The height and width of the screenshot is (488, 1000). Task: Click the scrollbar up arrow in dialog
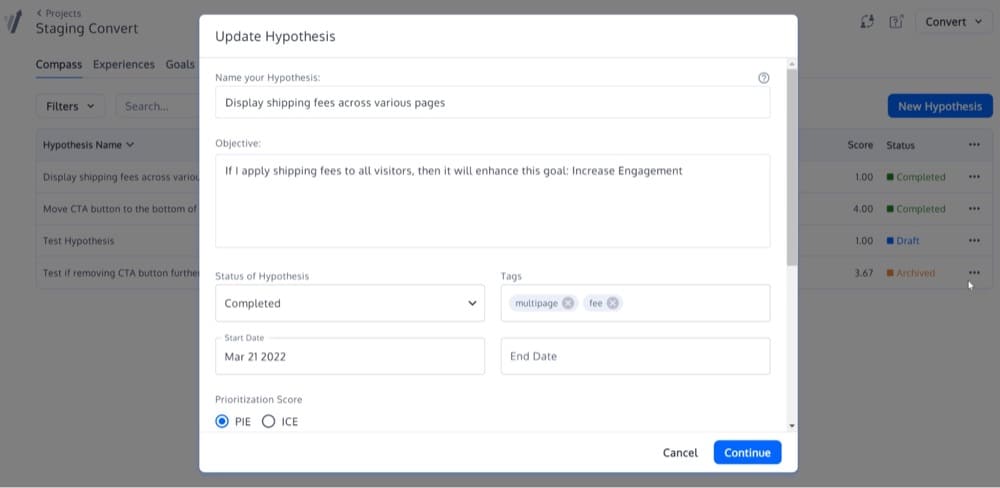tap(791, 63)
